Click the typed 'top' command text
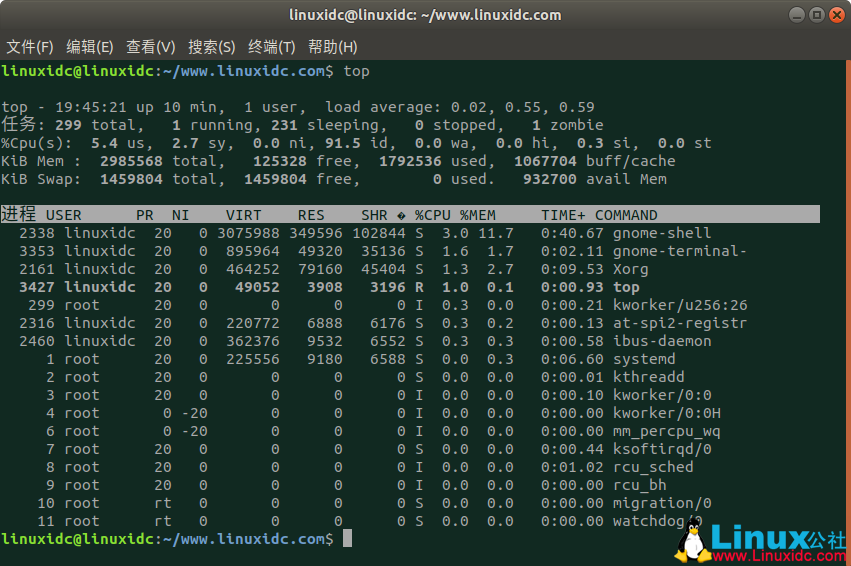The image size is (851, 566). pos(357,71)
